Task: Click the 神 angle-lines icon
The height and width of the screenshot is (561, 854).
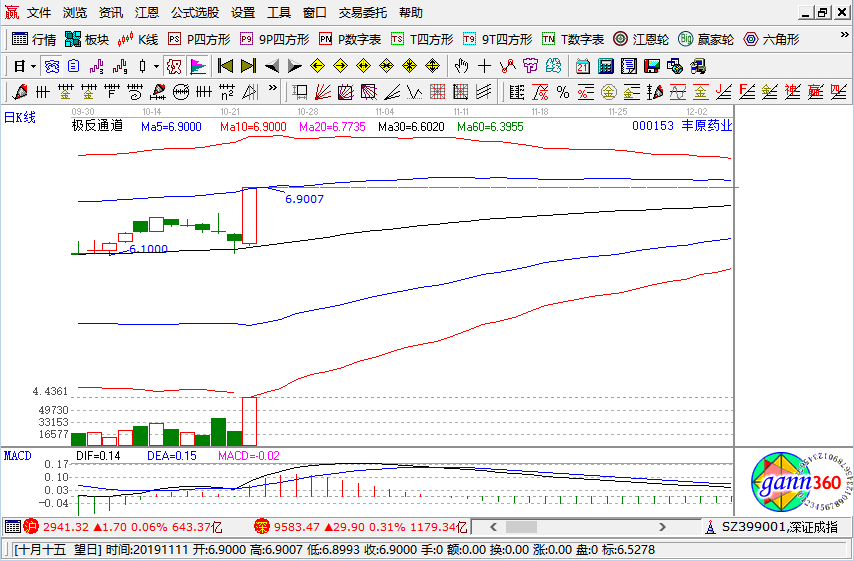Action: coord(792,92)
